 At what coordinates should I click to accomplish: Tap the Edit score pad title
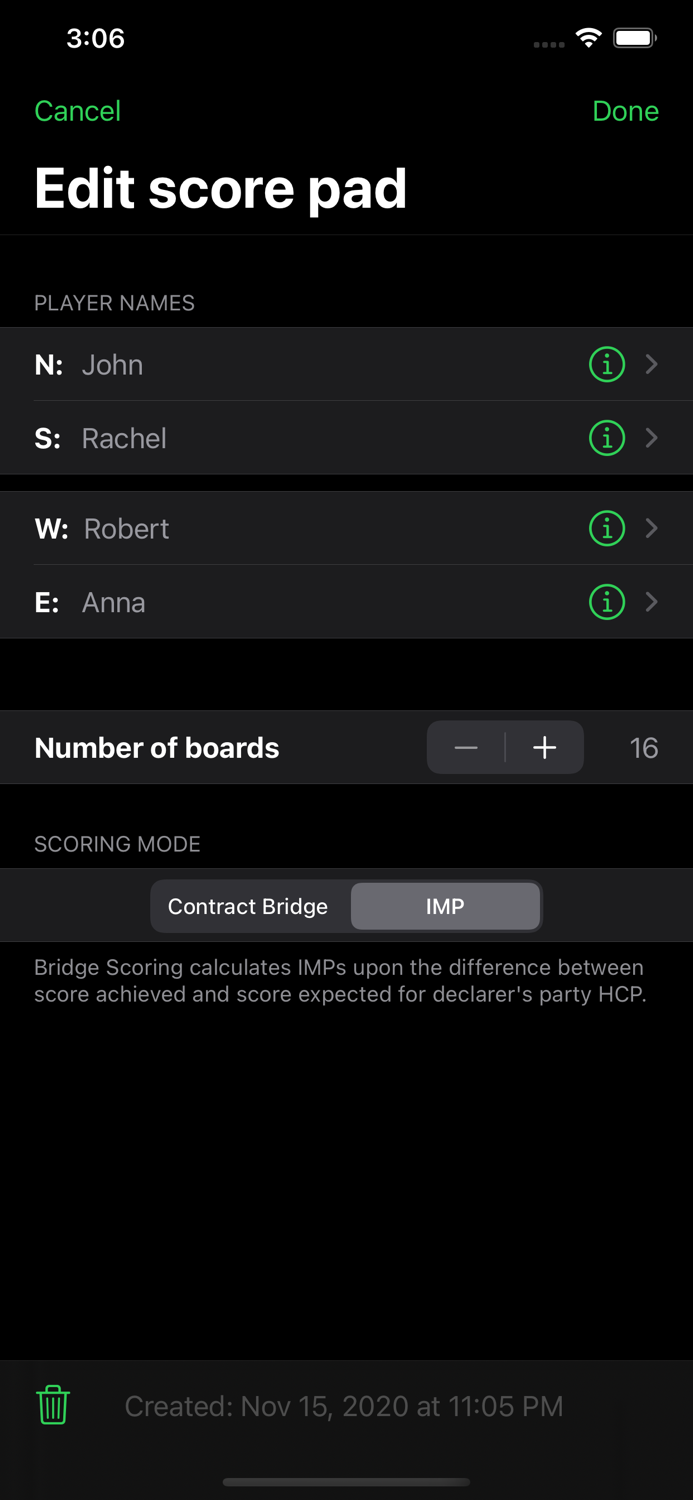click(221, 188)
